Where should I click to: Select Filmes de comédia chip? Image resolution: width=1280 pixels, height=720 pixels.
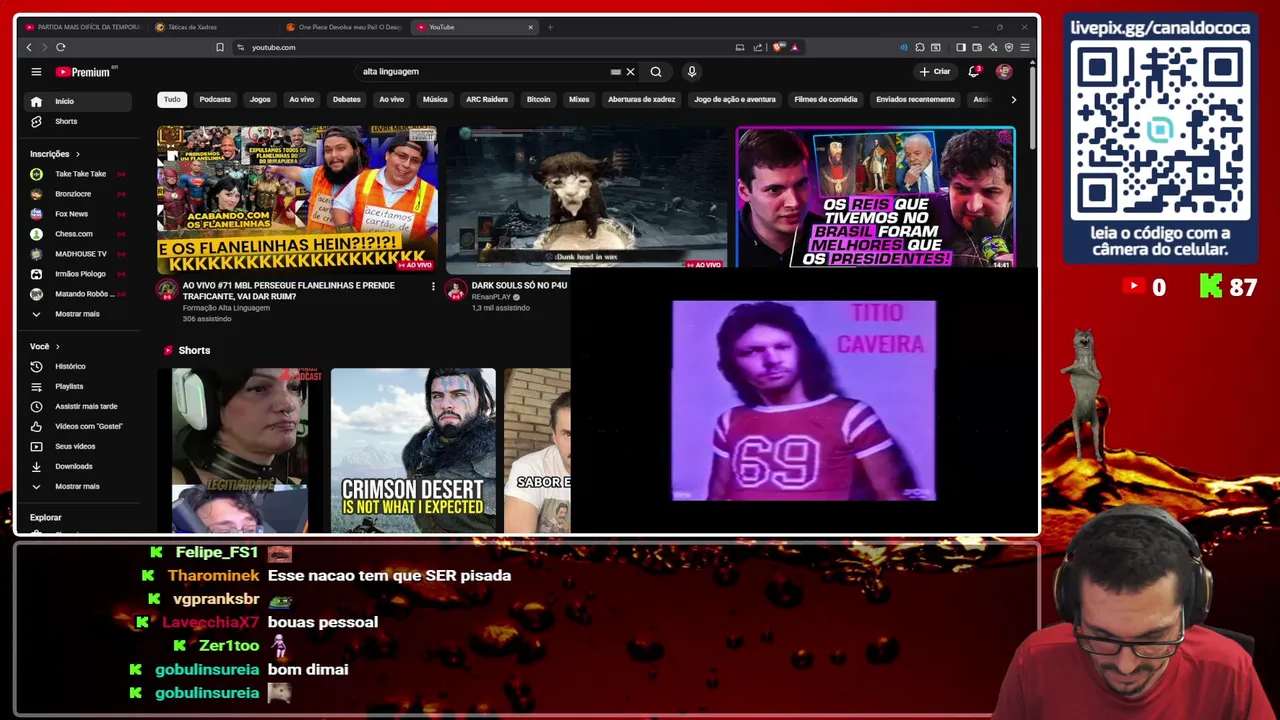(x=826, y=99)
